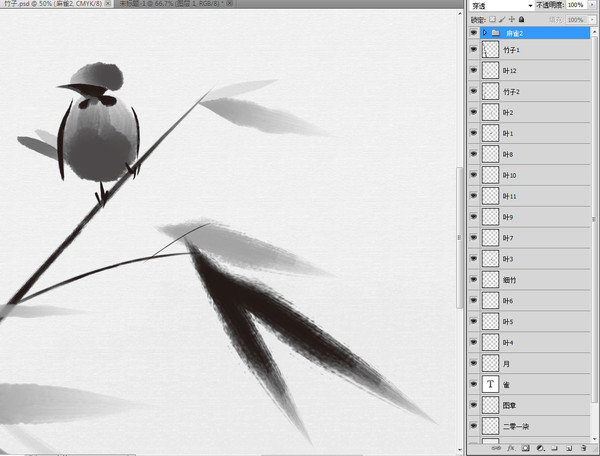Click the layers panel scroll up arrow
The width and height of the screenshot is (600, 456).
click(x=595, y=32)
